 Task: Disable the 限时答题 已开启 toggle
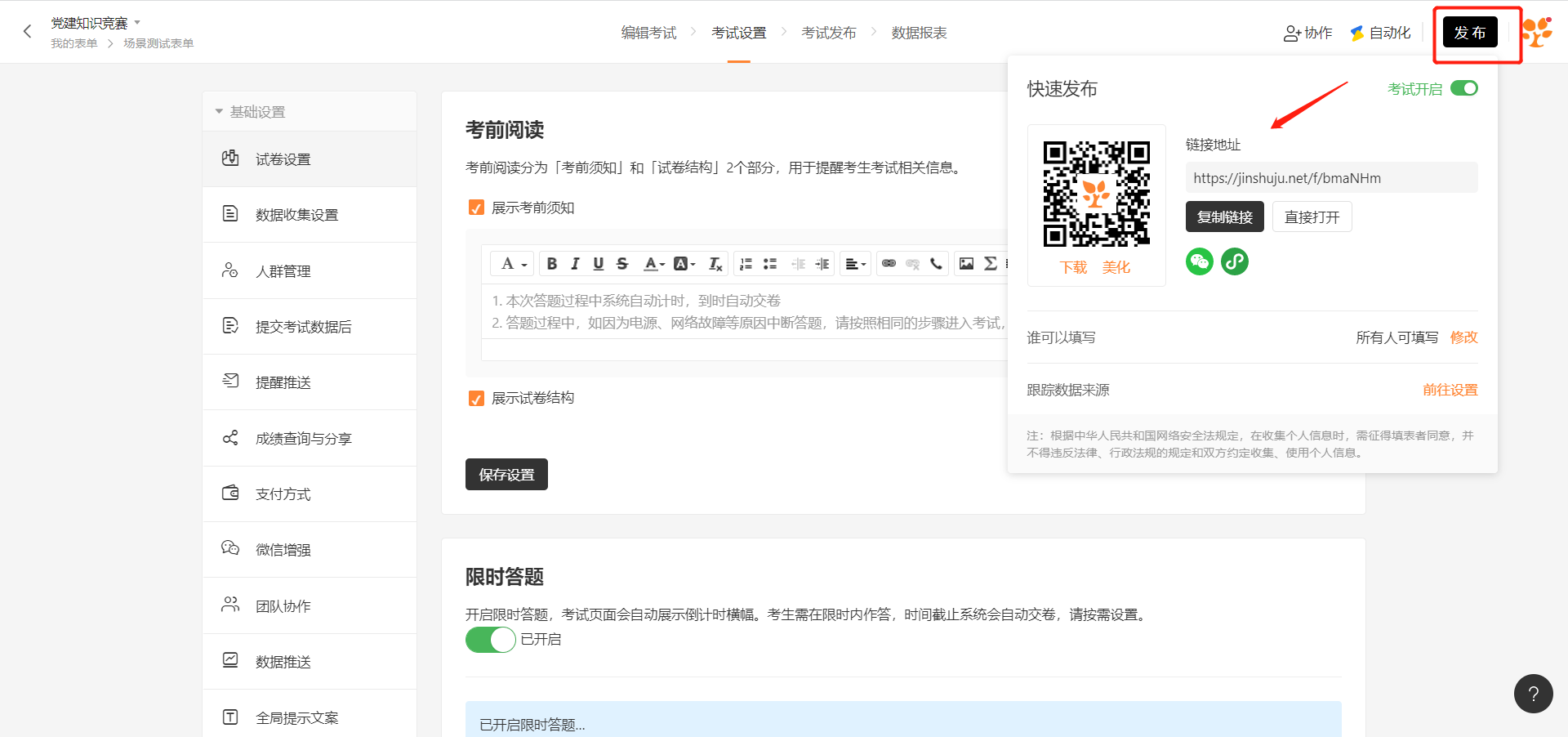click(490, 639)
